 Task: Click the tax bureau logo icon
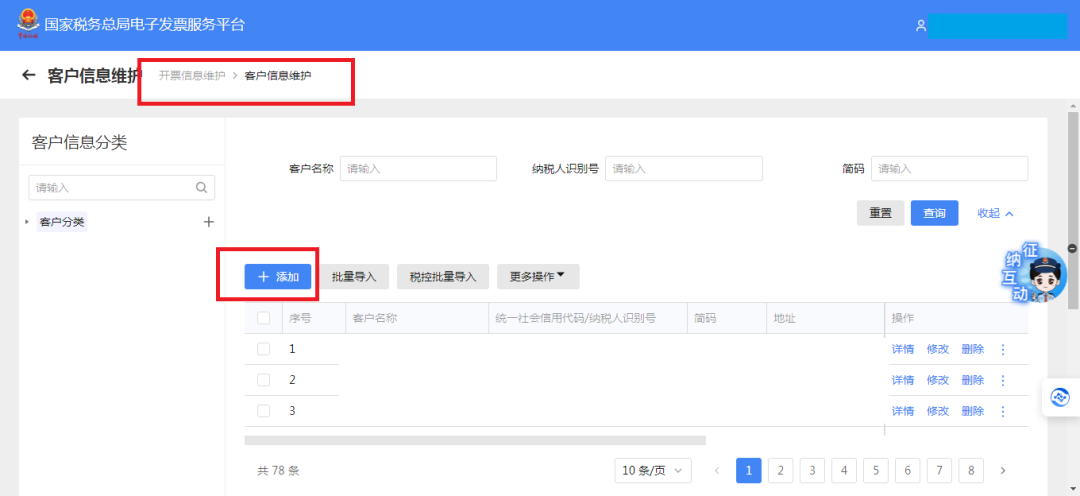[x=28, y=25]
